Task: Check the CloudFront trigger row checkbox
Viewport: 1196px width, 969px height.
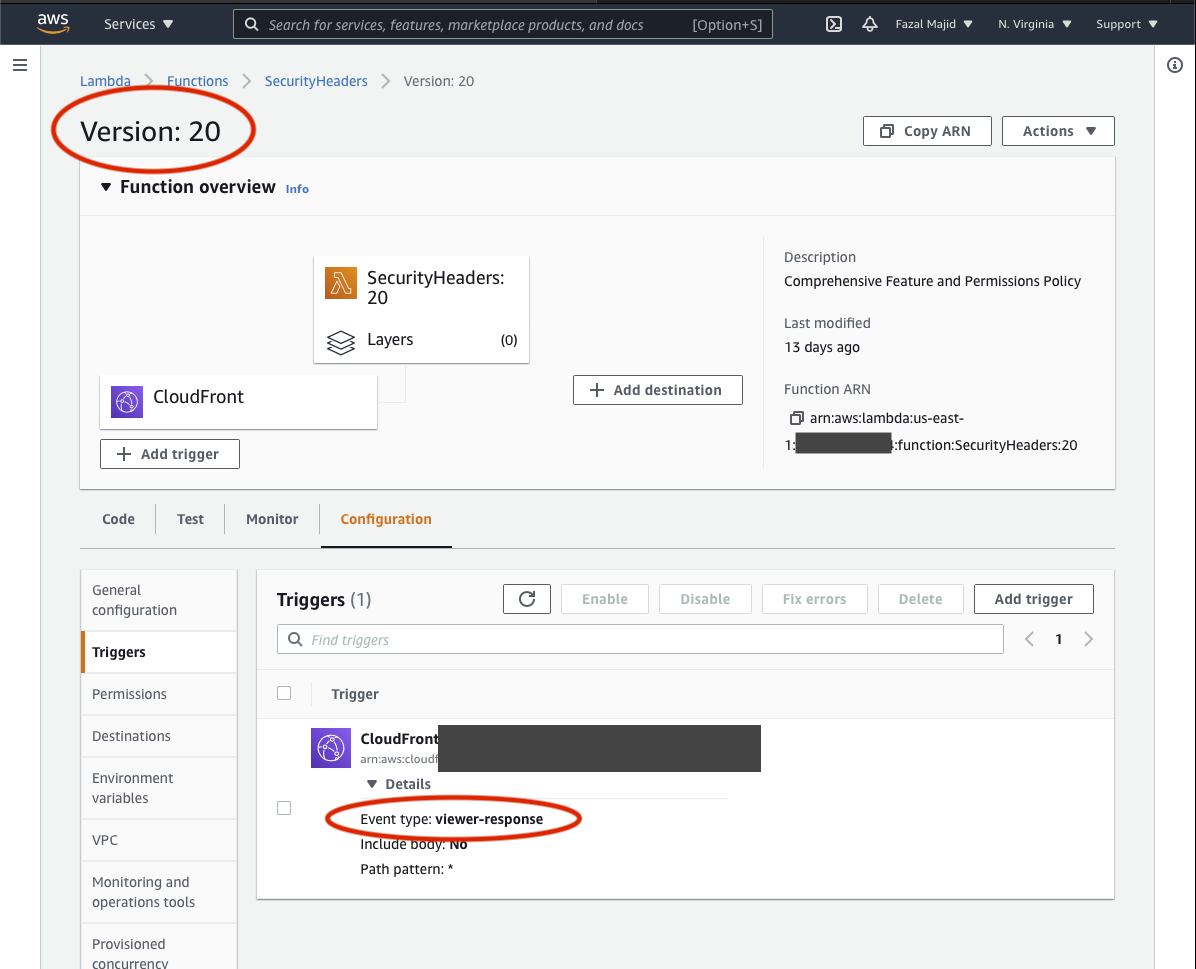Action: tap(284, 808)
